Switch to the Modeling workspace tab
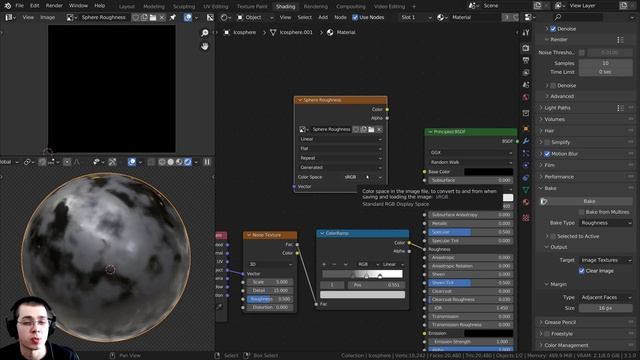This screenshot has height=360, width=640. coord(153,7)
